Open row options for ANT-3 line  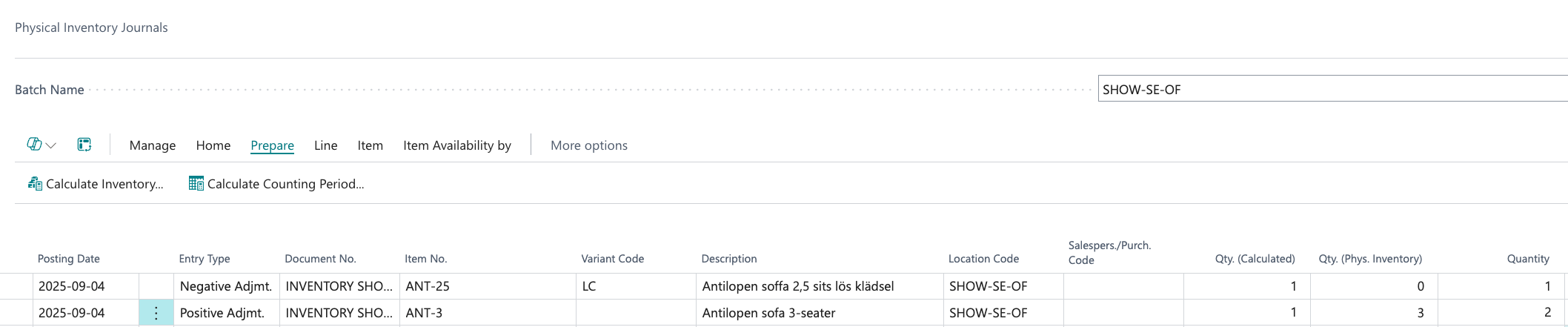tap(156, 313)
